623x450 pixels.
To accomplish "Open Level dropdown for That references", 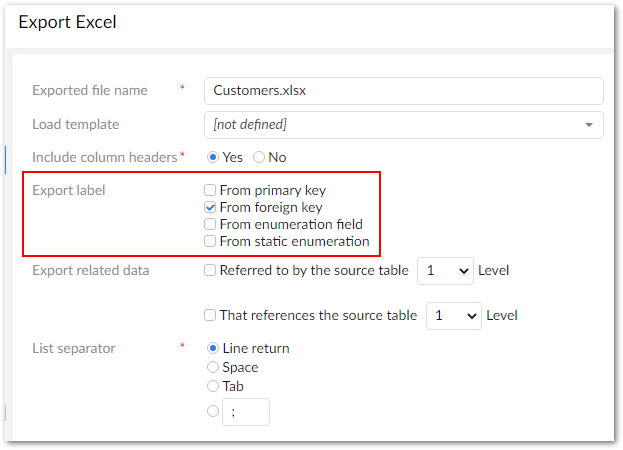I will pos(453,315).
